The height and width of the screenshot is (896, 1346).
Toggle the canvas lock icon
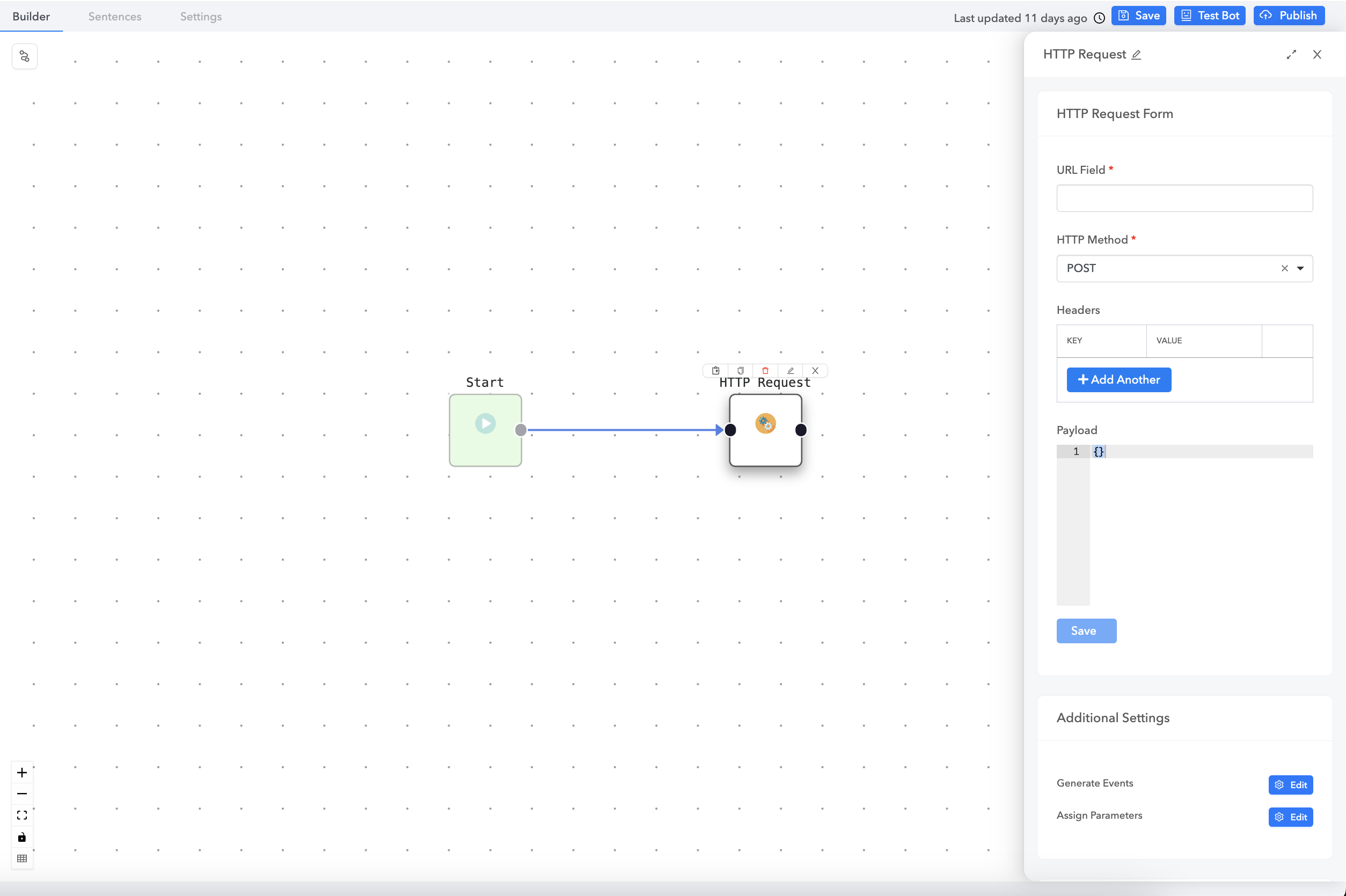23,837
